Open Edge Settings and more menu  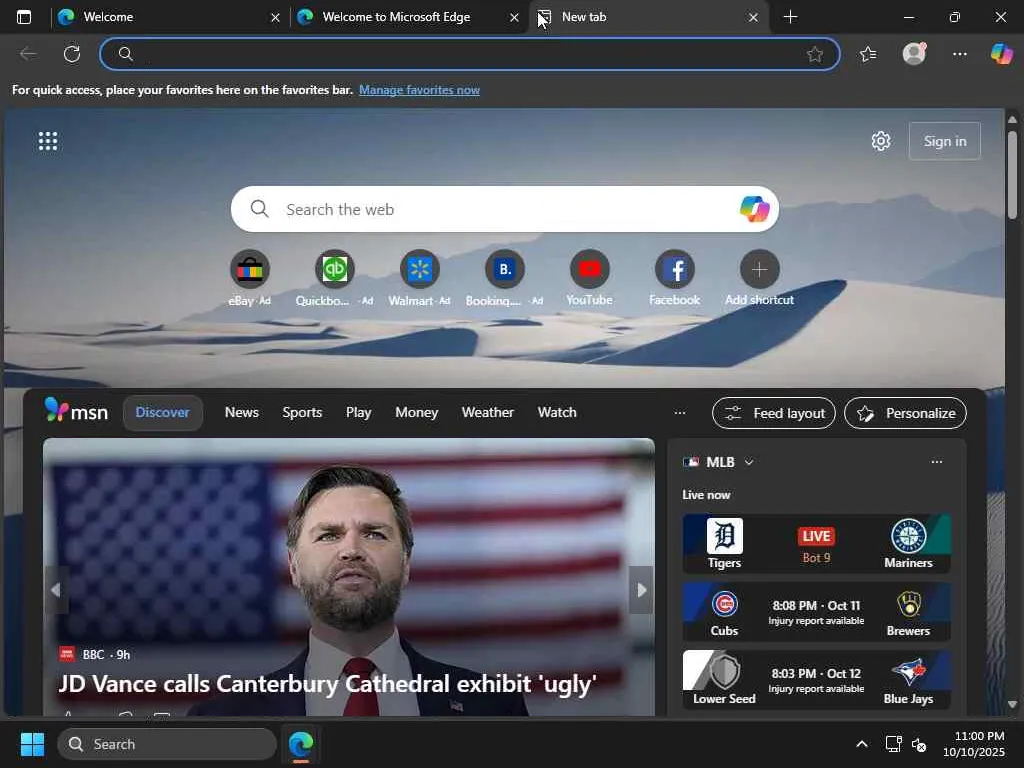[959, 54]
